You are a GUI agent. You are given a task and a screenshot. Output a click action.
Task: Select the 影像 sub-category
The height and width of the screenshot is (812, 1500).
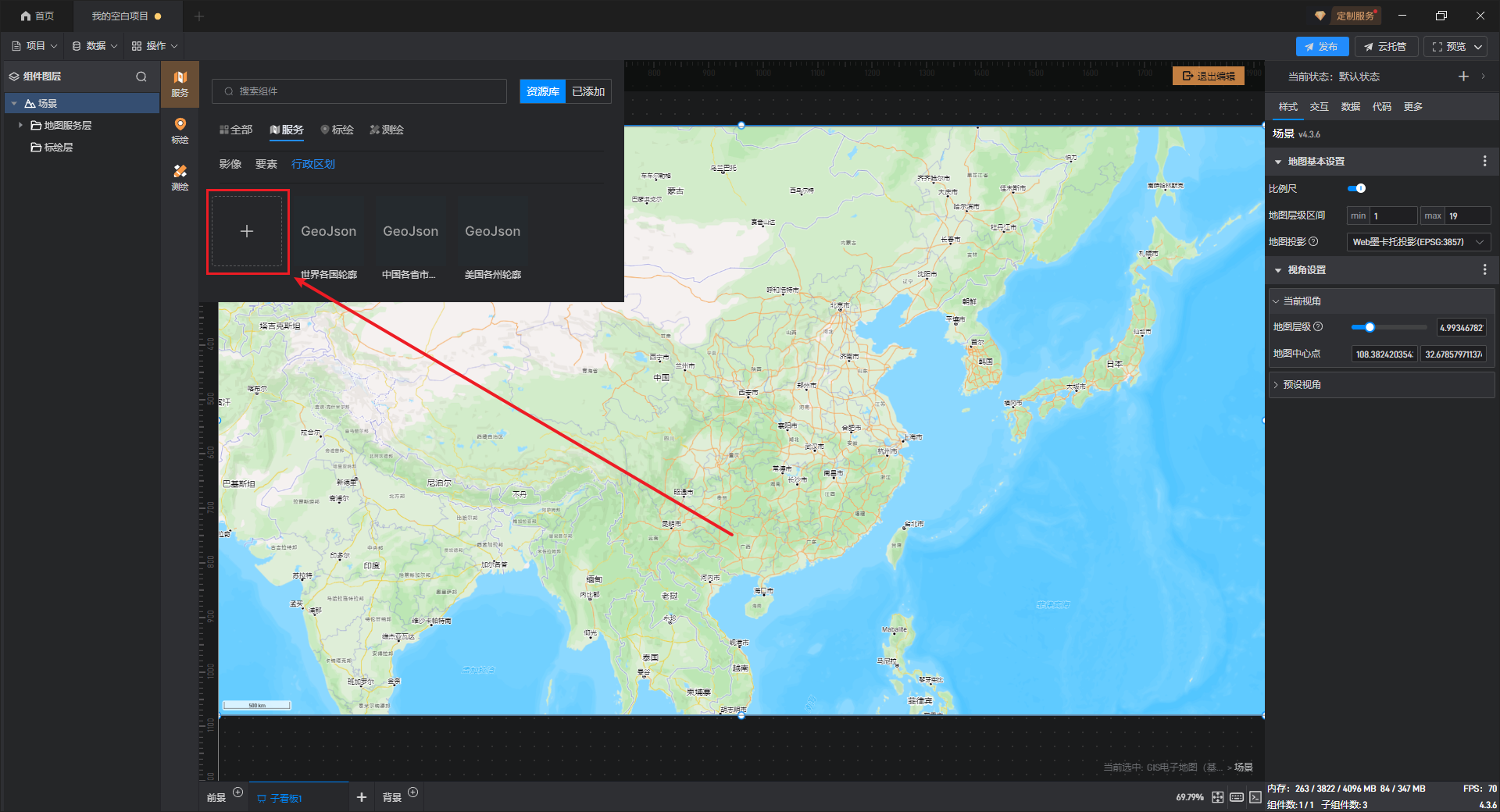pyautogui.click(x=230, y=164)
